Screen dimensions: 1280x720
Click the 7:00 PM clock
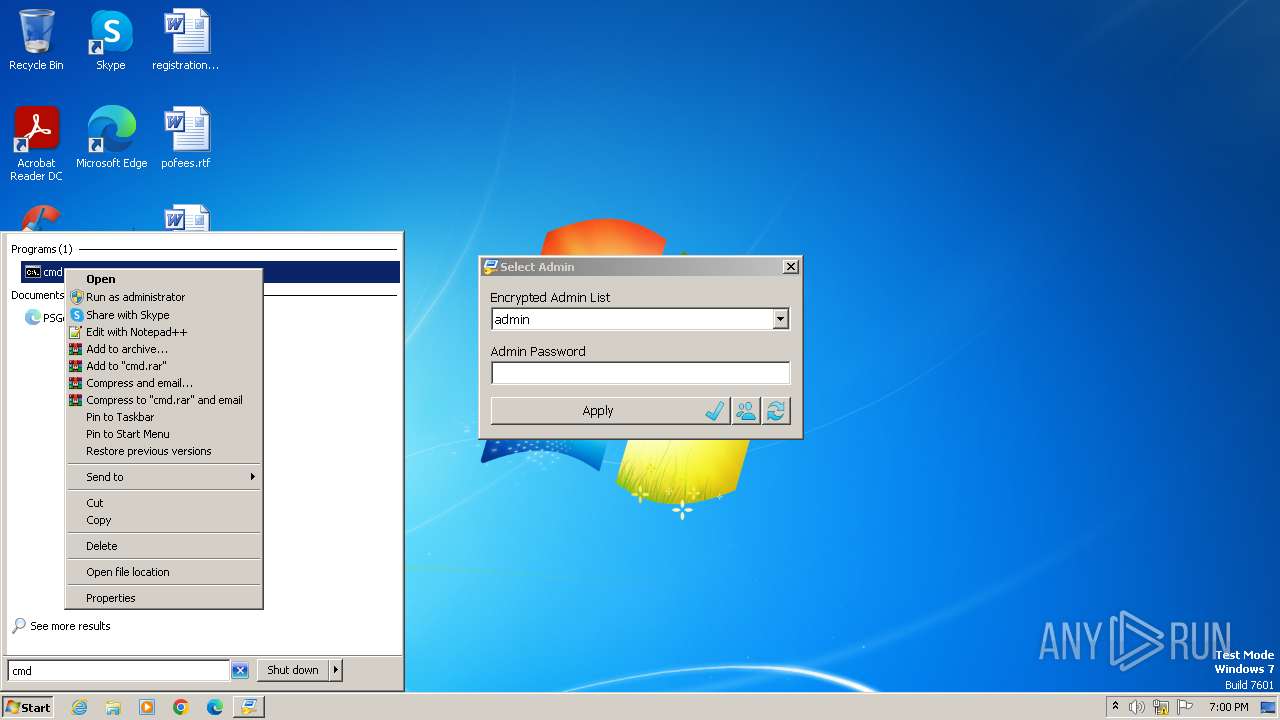[1228, 707]
